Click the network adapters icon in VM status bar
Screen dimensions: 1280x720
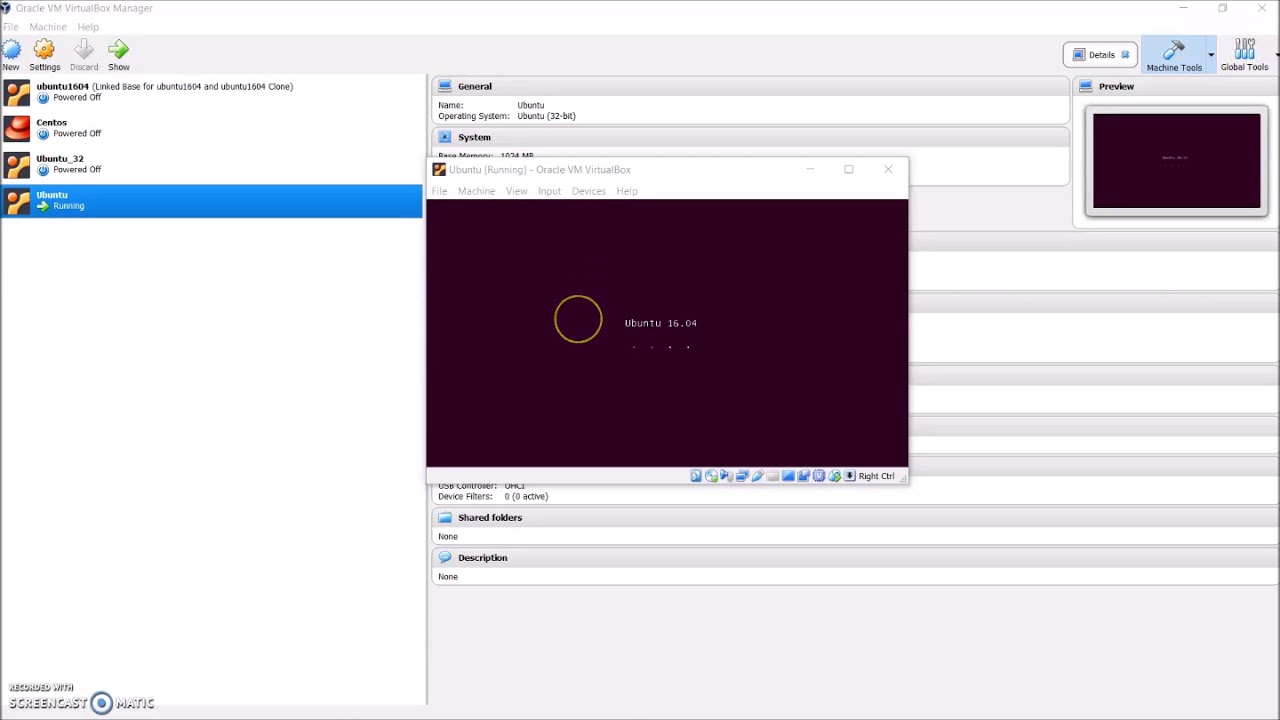pos(742,476)
